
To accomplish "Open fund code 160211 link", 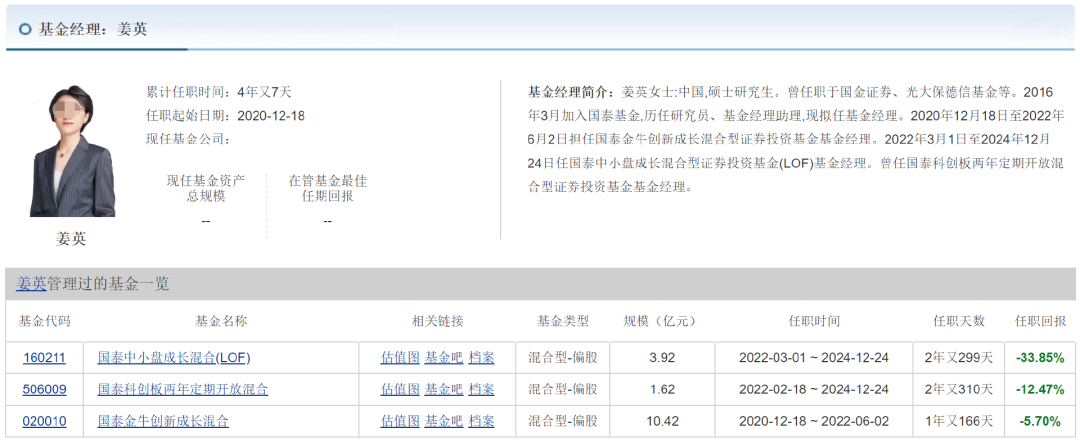I will point(44,358).
